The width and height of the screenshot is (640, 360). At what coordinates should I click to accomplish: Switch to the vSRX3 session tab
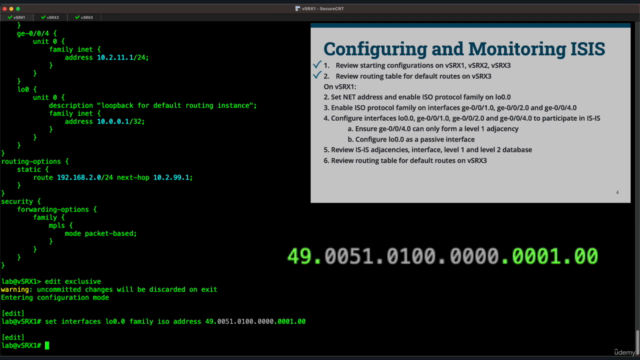[84, 18]
